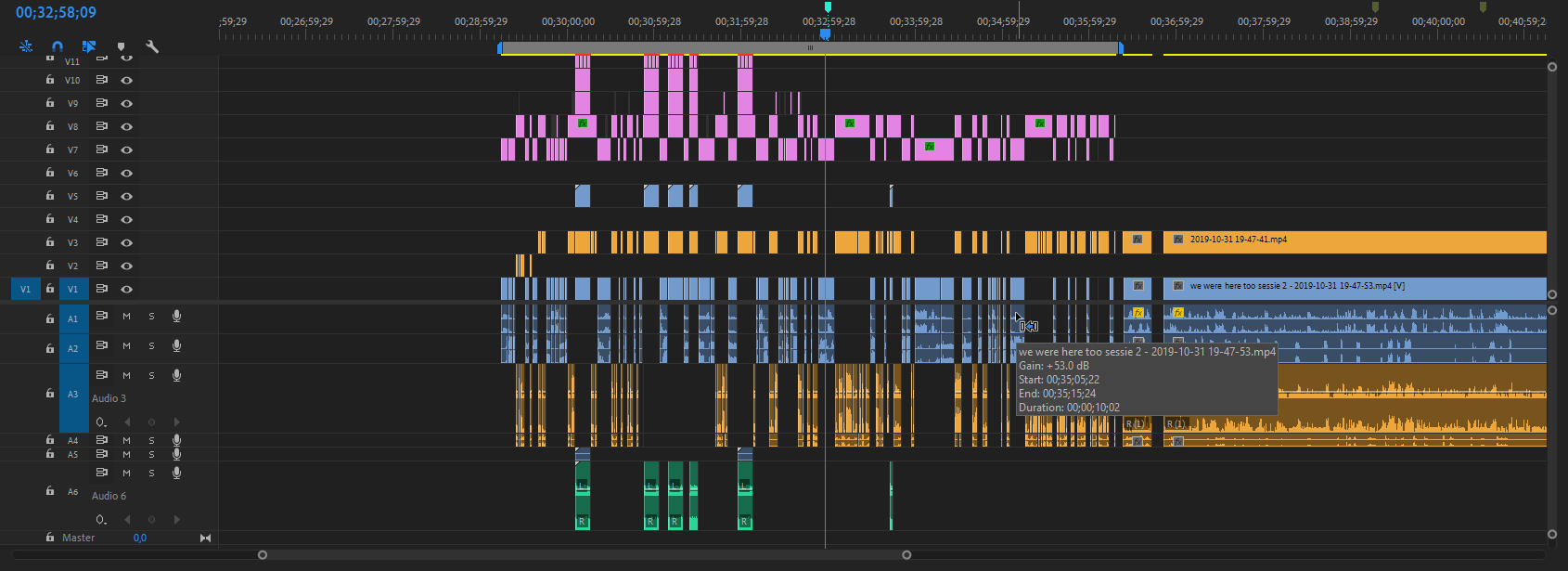Enable voice-over record on track A1
Image resolution: width=1568 pixels, height=571 pixels.
[x=176, y=317]
